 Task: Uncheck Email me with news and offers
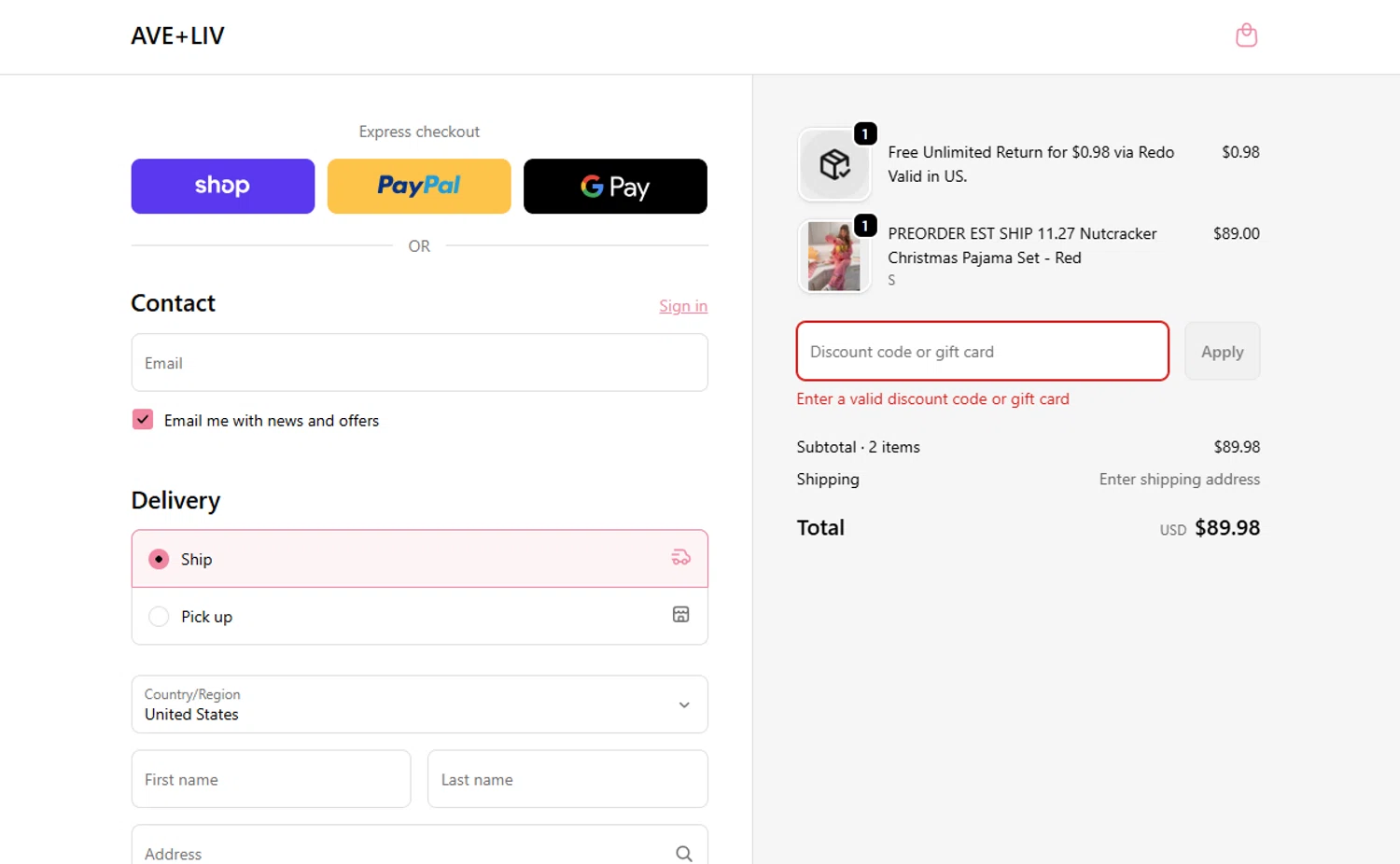[x=143, y=420]
